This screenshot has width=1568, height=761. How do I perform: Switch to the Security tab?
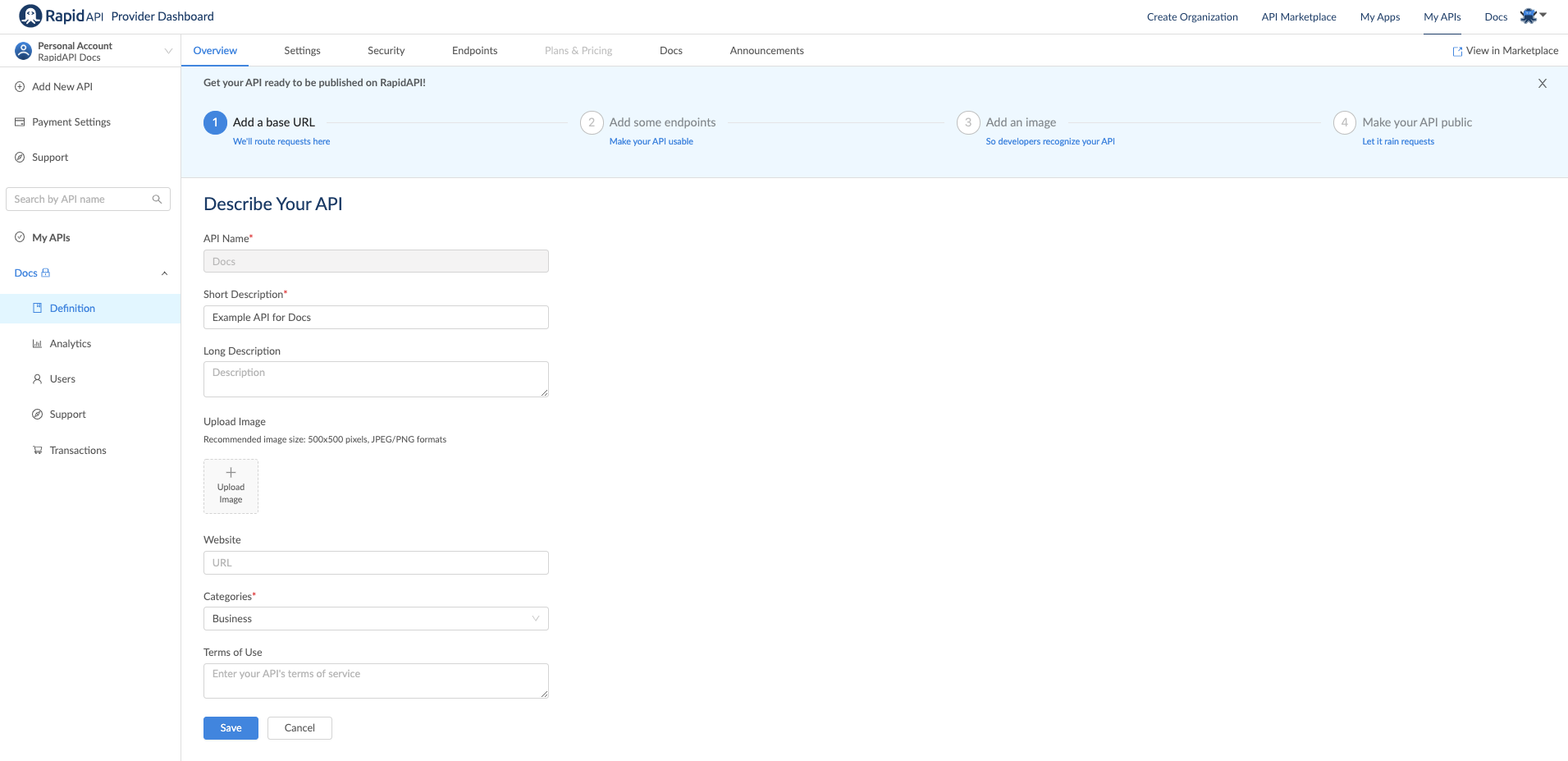pyautogui.click(x=386, y=50)
